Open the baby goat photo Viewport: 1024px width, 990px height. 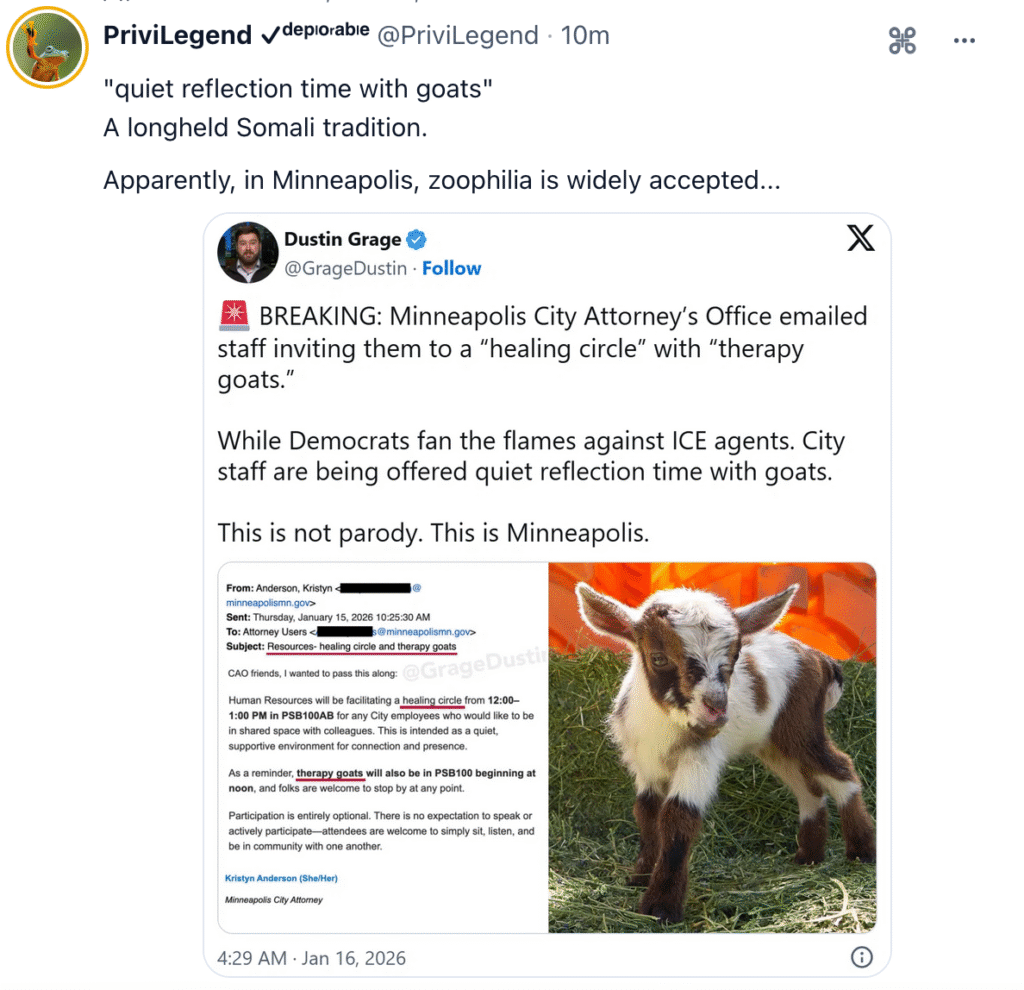(712, 747)
